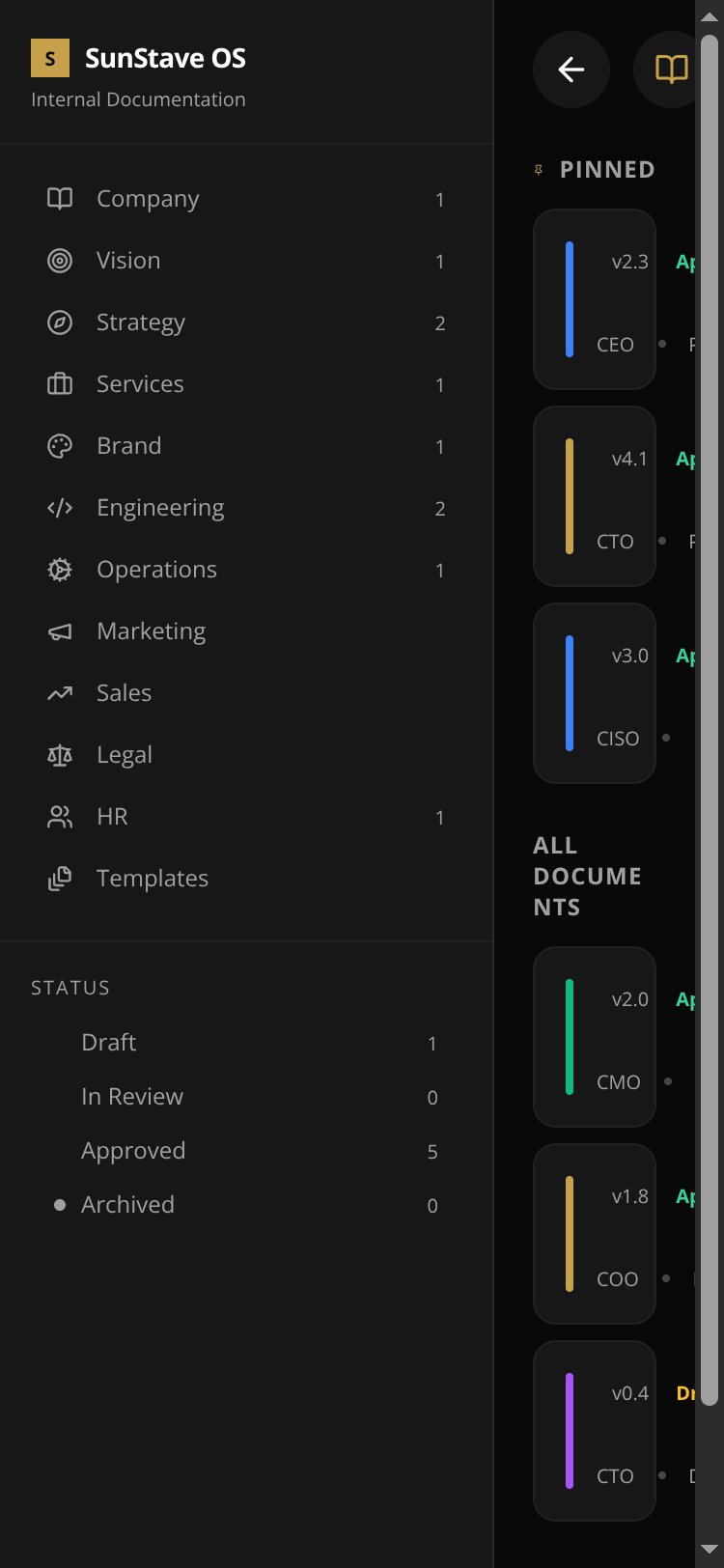Click the "ALL DOCUMENTS" heading
The image size is (724, 1568).
(587, 877)
